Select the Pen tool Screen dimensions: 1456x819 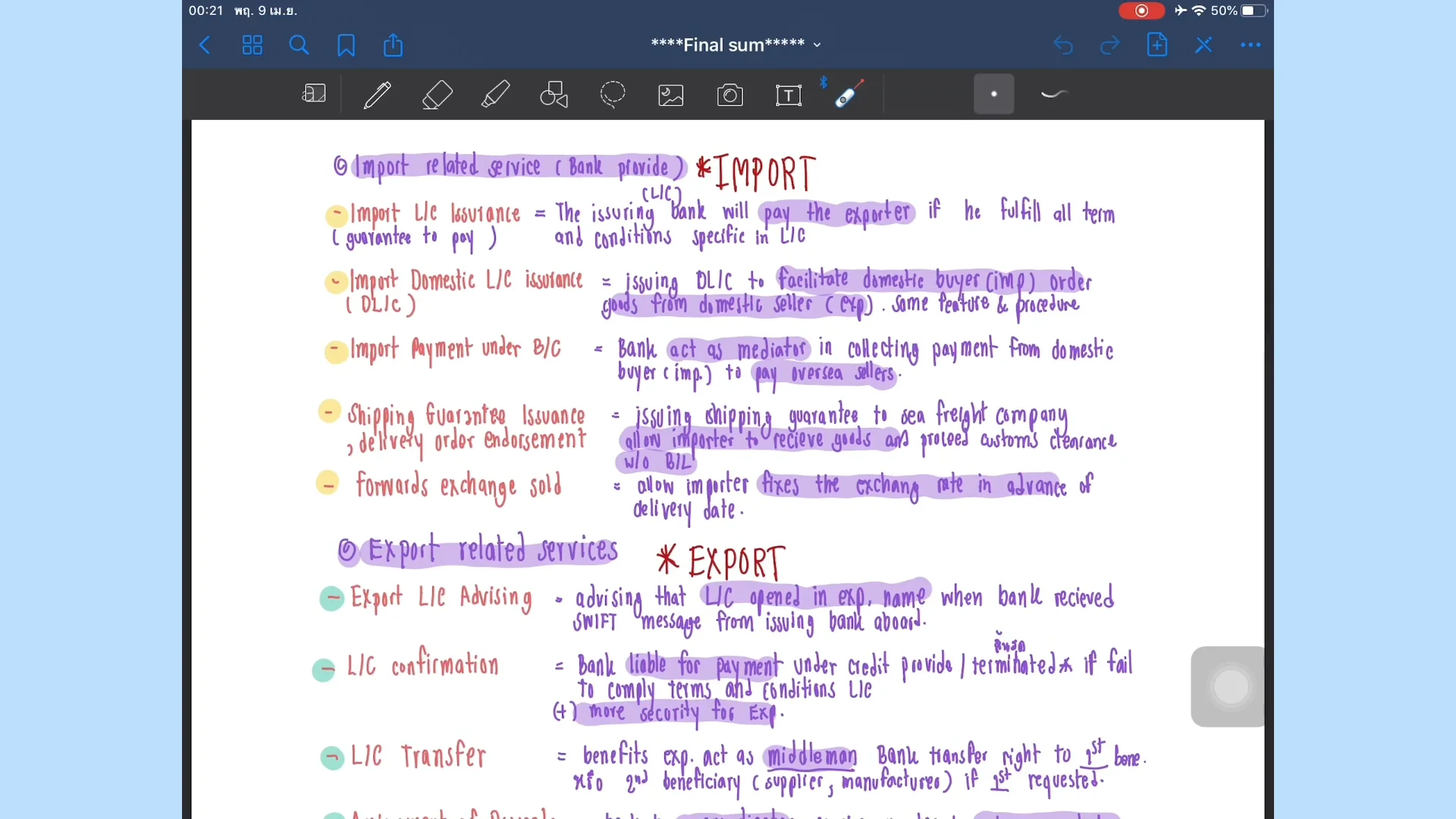pyautogui.click(x=377, y=95)
